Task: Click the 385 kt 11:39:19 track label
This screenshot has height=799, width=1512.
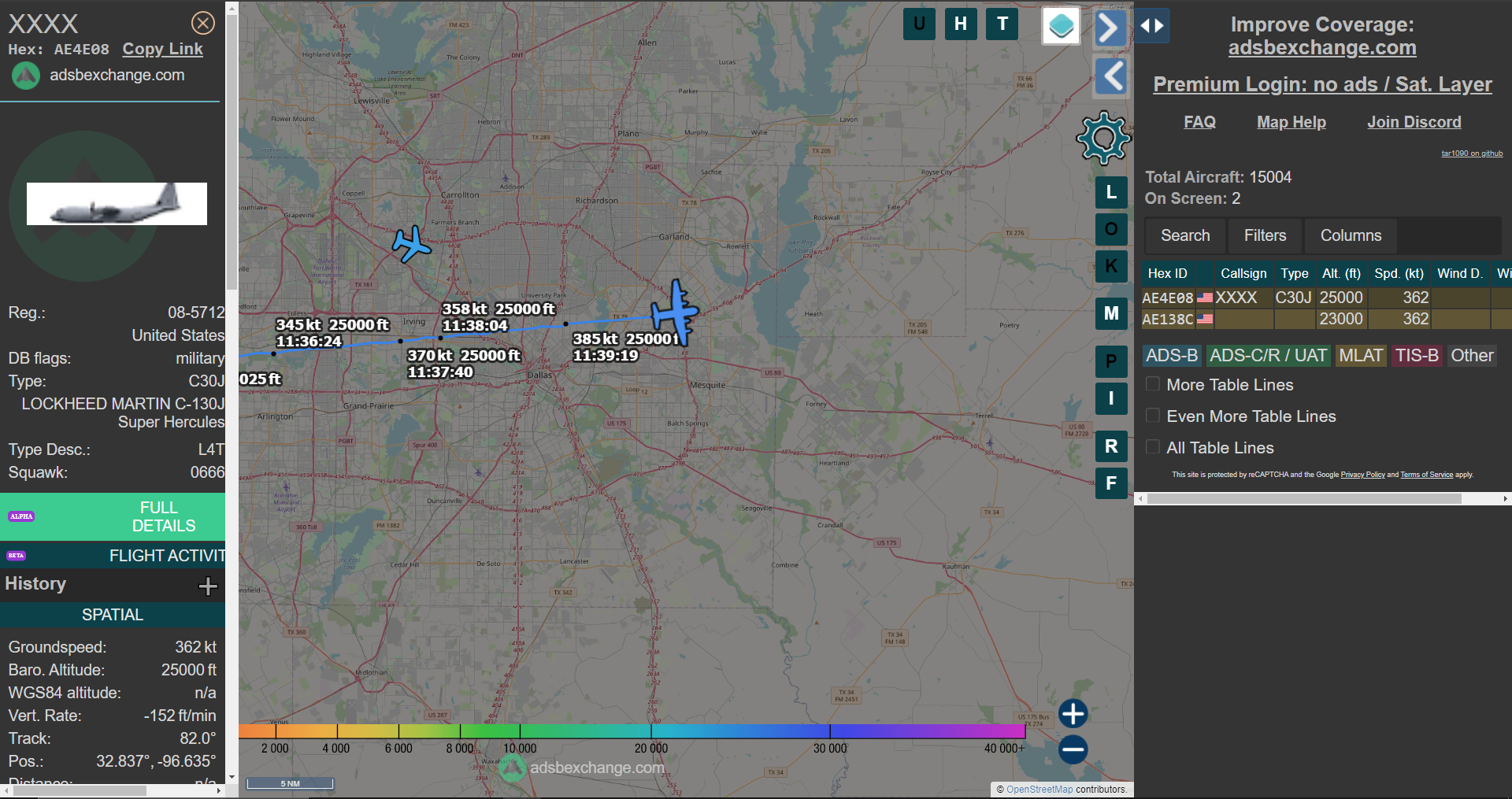Action: point(625,347)
